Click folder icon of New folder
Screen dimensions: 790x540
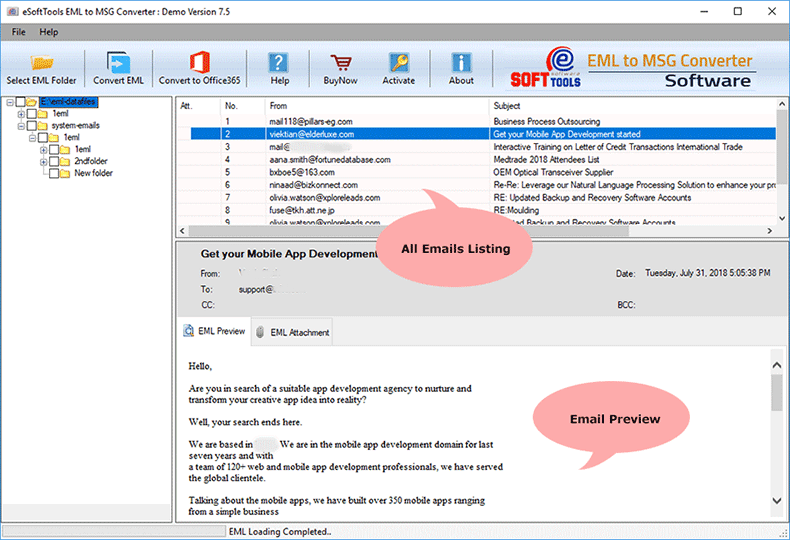(65, 173)
